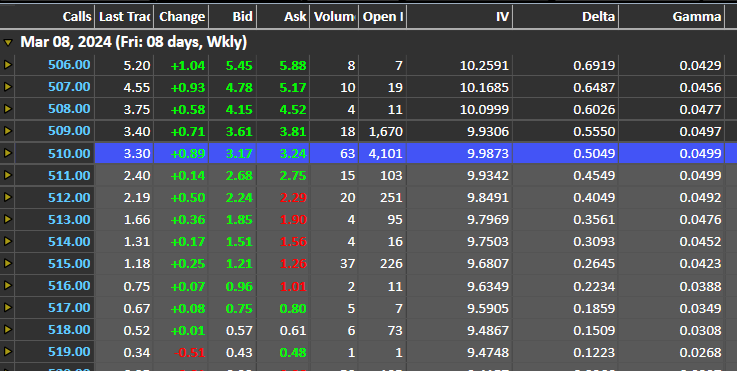This screenshot has width=737, height=371.
Task: Expand the 516.00 strike row arrow
Action: (x=8, y=285)
